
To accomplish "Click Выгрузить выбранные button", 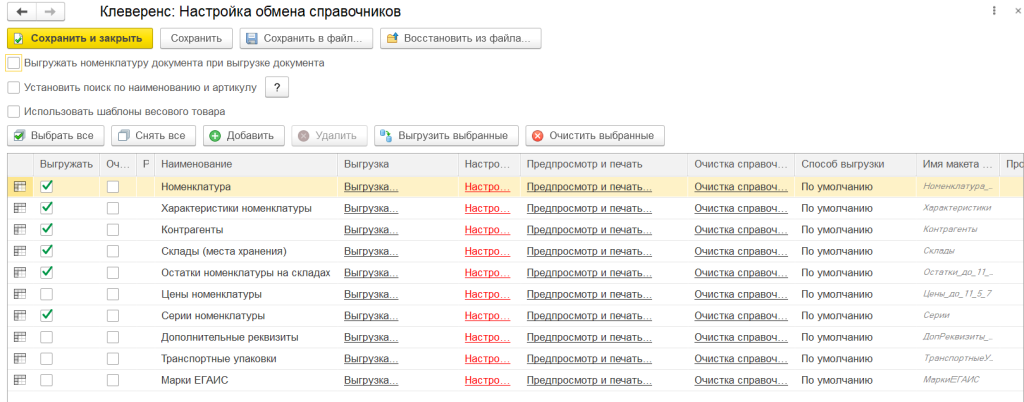I will coord(446,136).
